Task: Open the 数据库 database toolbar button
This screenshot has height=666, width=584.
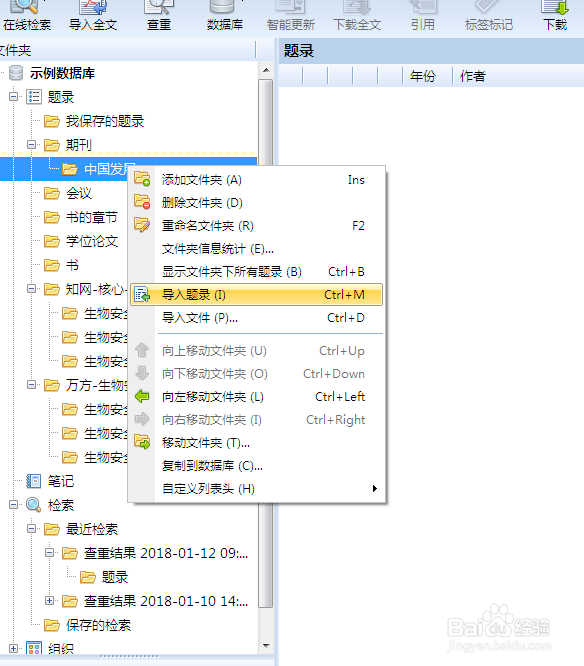Action: (x=225, y=17)
